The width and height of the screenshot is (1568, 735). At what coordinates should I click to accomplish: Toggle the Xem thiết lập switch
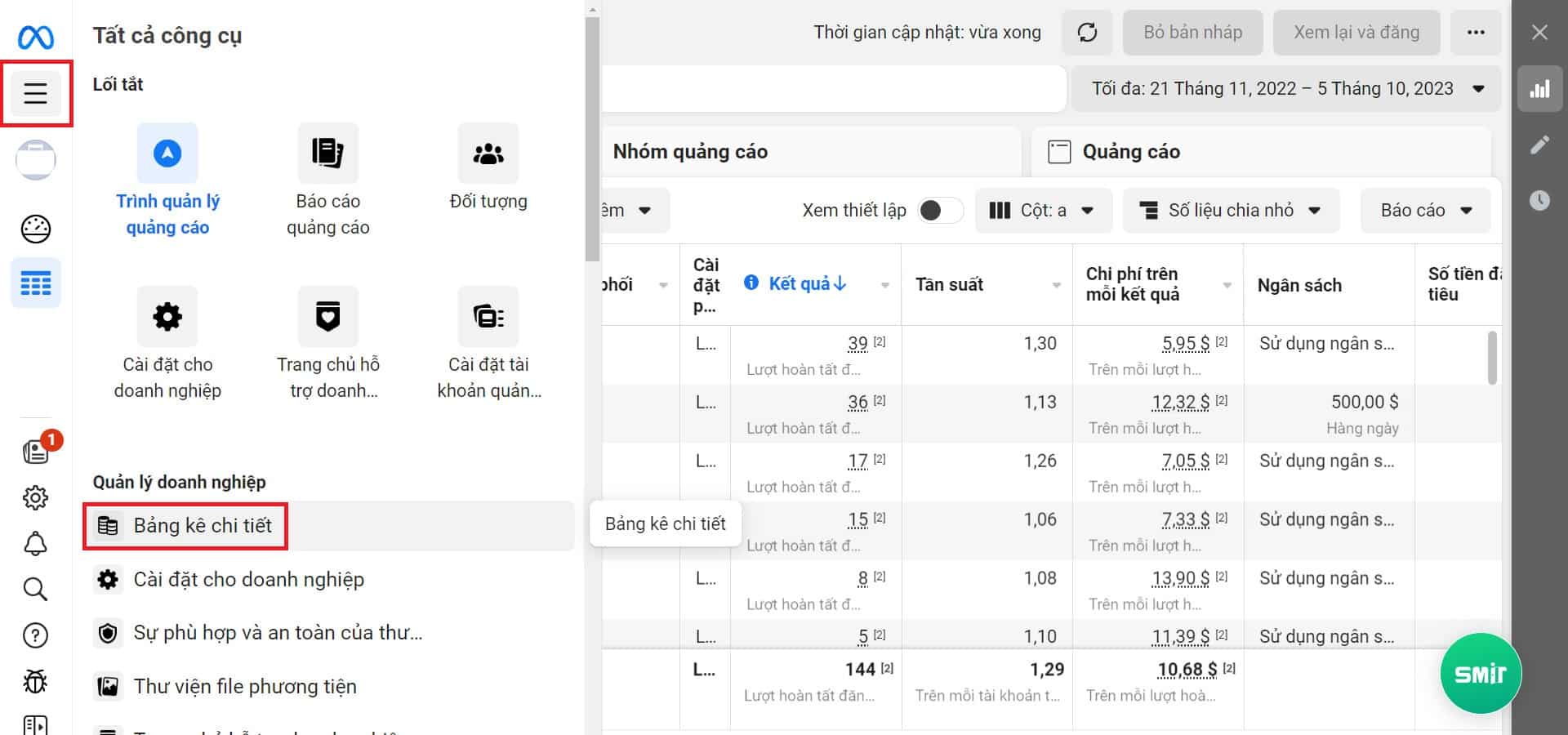939,211
